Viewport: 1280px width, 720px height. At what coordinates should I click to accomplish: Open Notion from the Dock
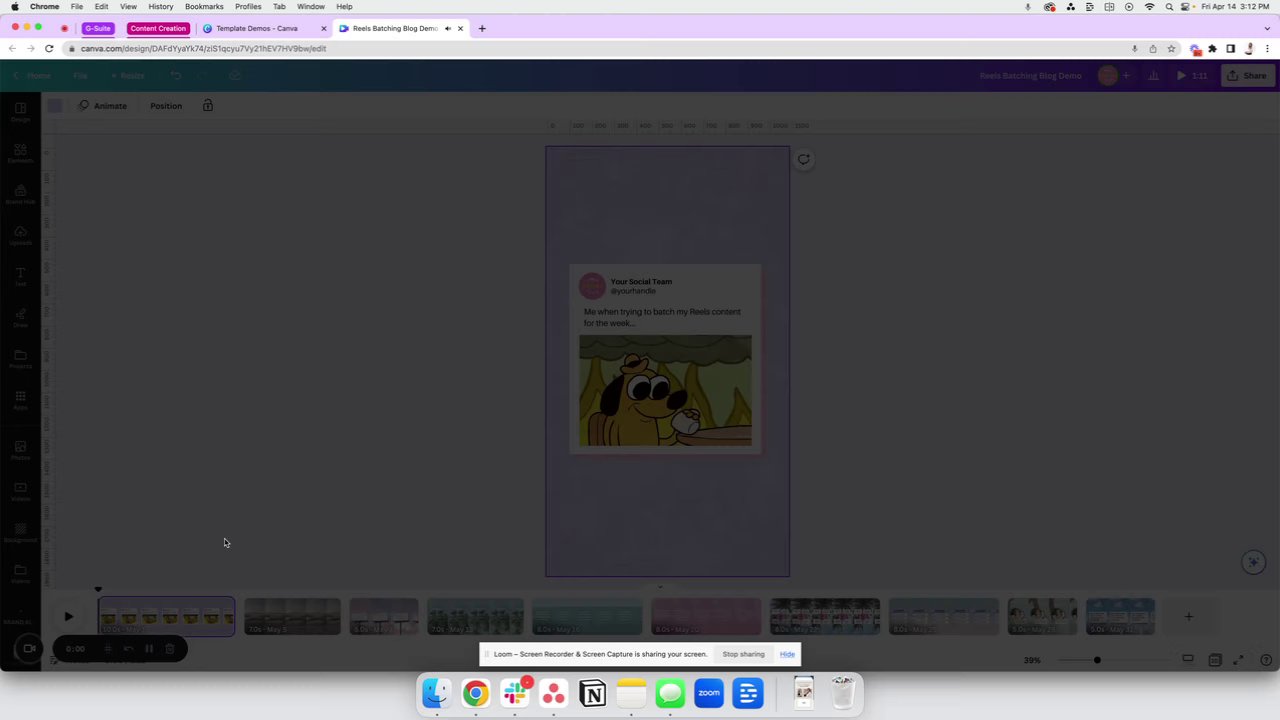592,692
